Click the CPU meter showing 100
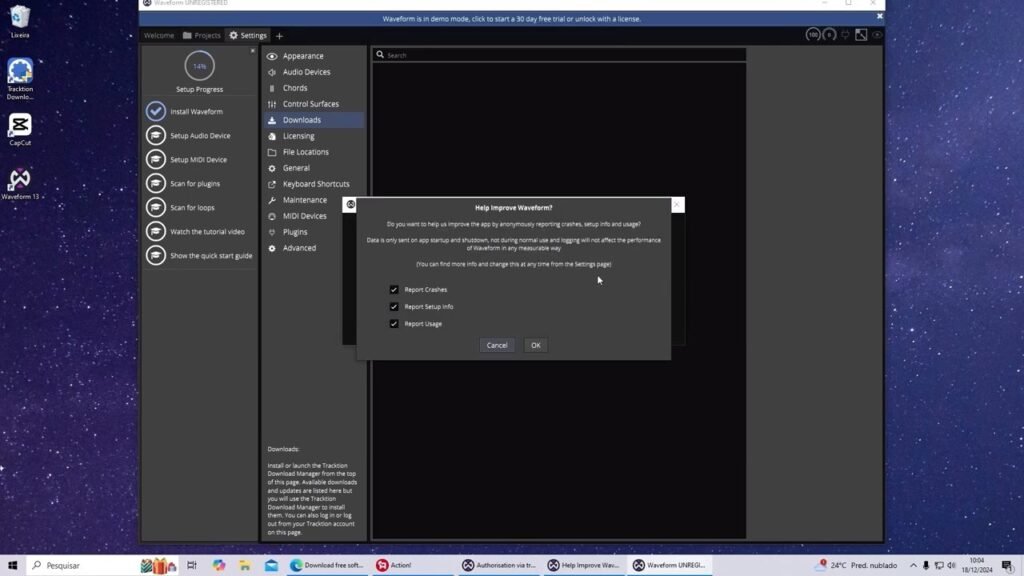Viewport: 1024px width, 576px height. 812,35
